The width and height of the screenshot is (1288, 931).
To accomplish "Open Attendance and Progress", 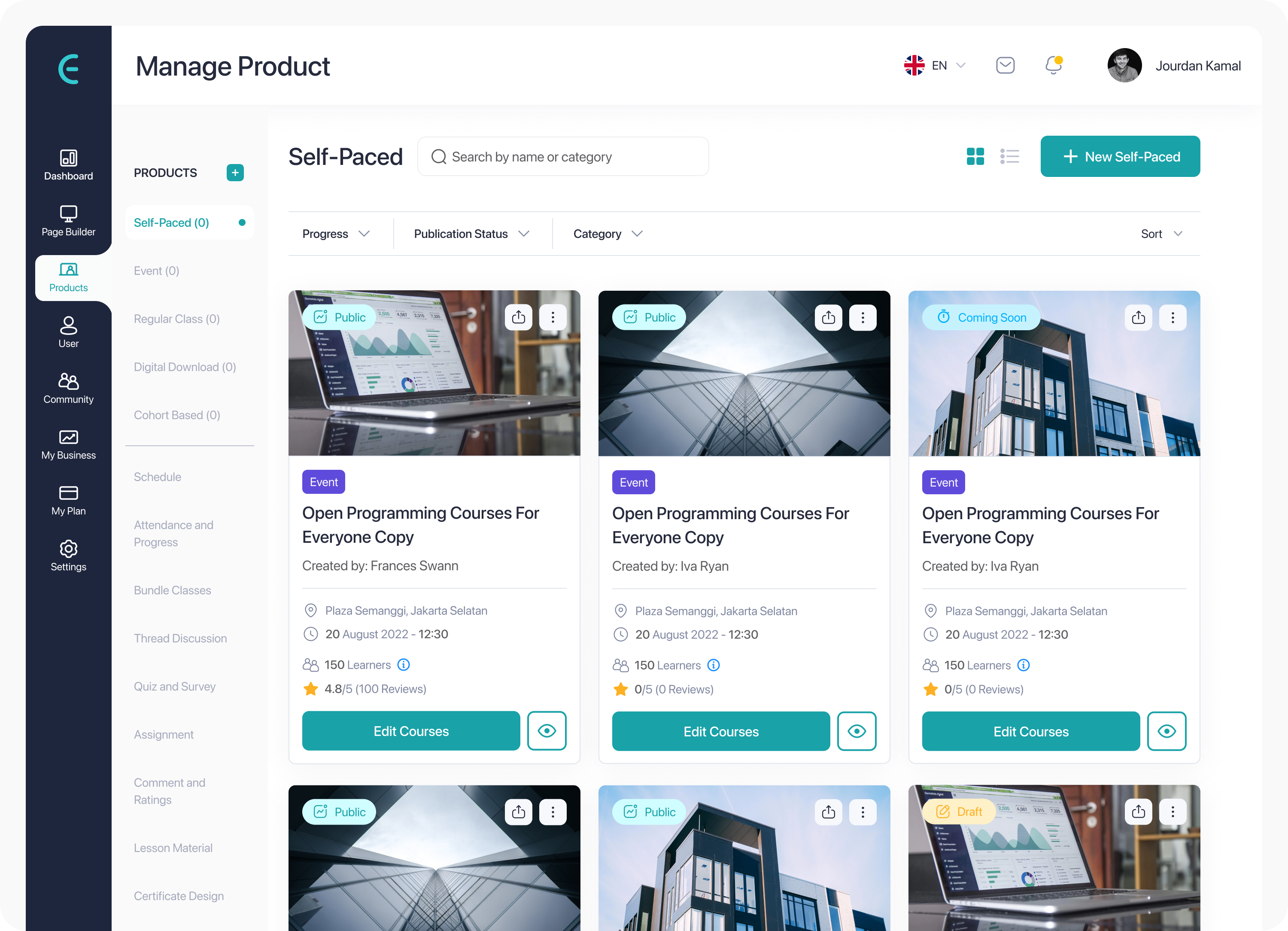I will coord(174,533).
